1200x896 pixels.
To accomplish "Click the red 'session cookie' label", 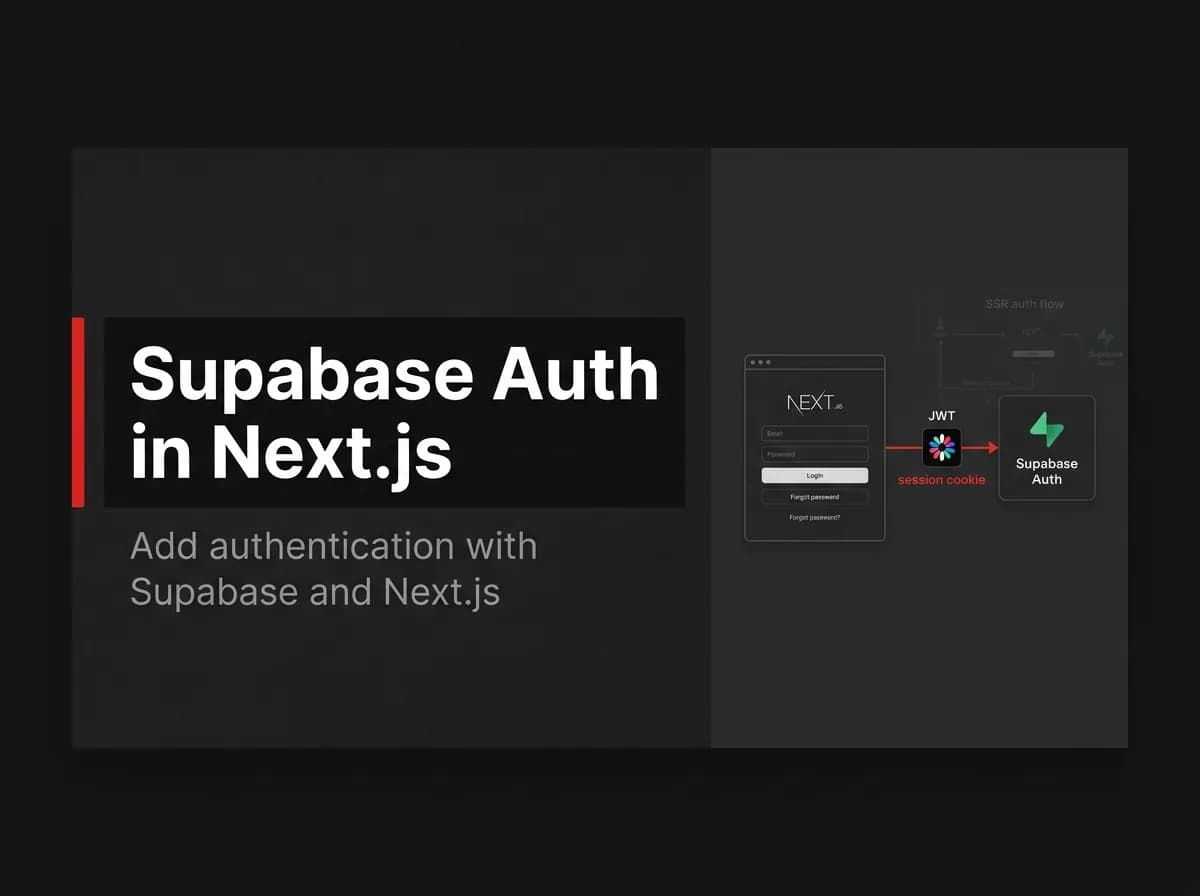I will point(942,480).
